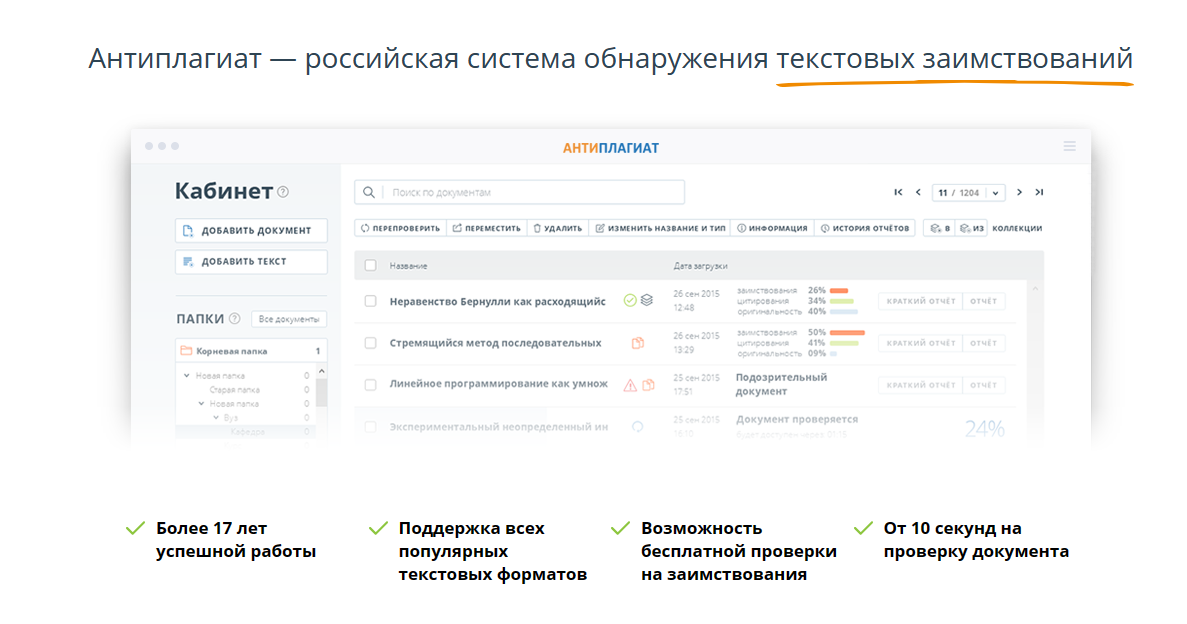Click remove-from-collection 'из' button
Image resolution: width=1187 pixels, height=624 pixels.
tap(972, 228)
